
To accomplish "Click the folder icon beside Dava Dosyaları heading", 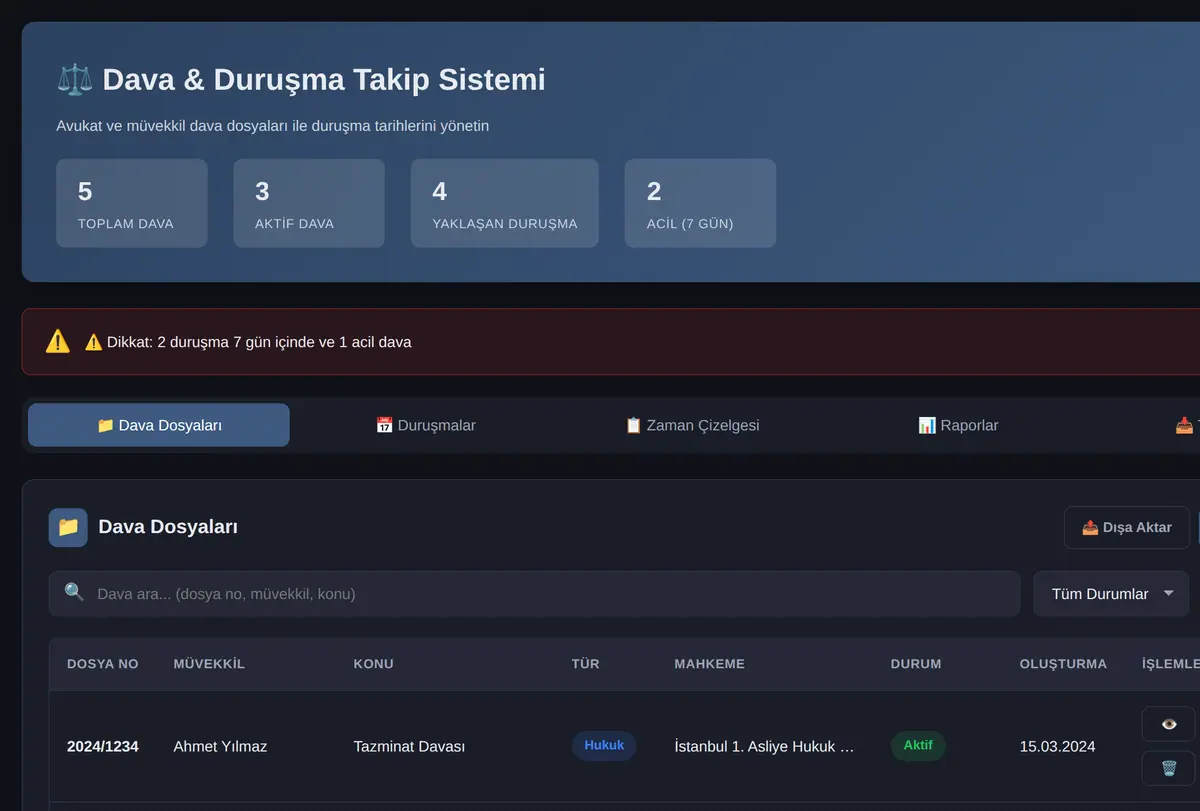I will pyautogui.click(x=68, y=527).
